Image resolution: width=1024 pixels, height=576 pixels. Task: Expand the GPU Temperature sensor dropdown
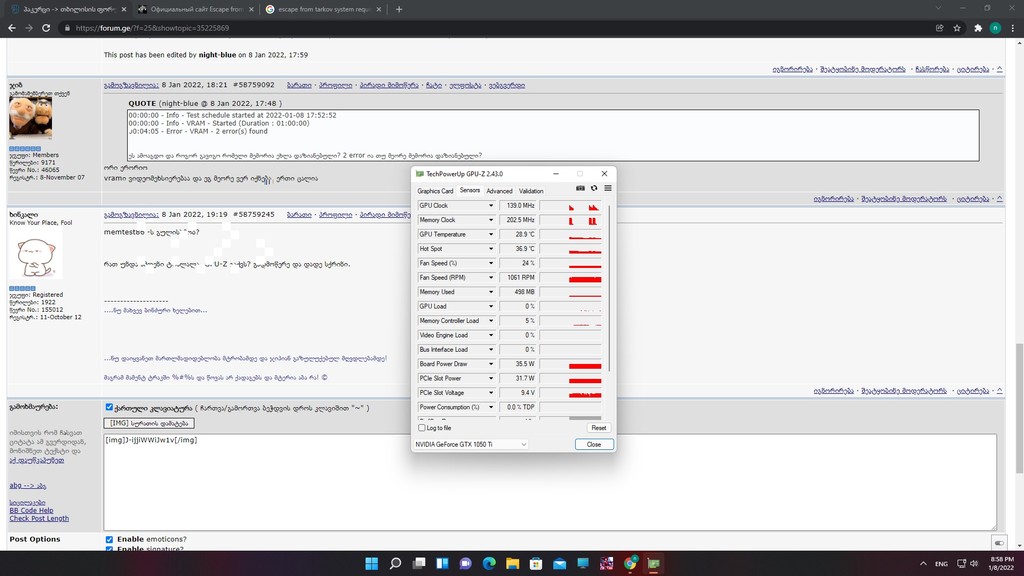pos(490,234)
